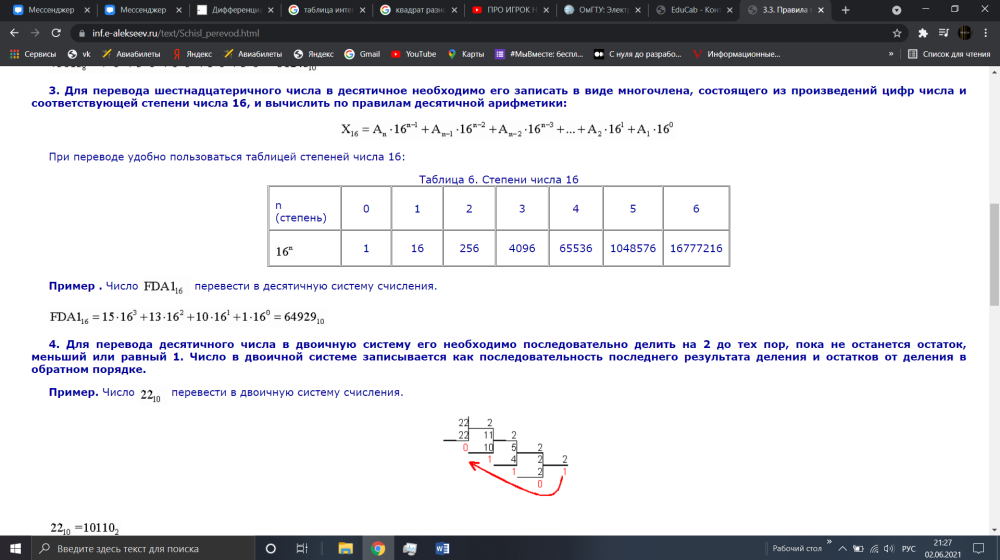
Task: Open the Информационные bookmark
Action: [737, 54]
